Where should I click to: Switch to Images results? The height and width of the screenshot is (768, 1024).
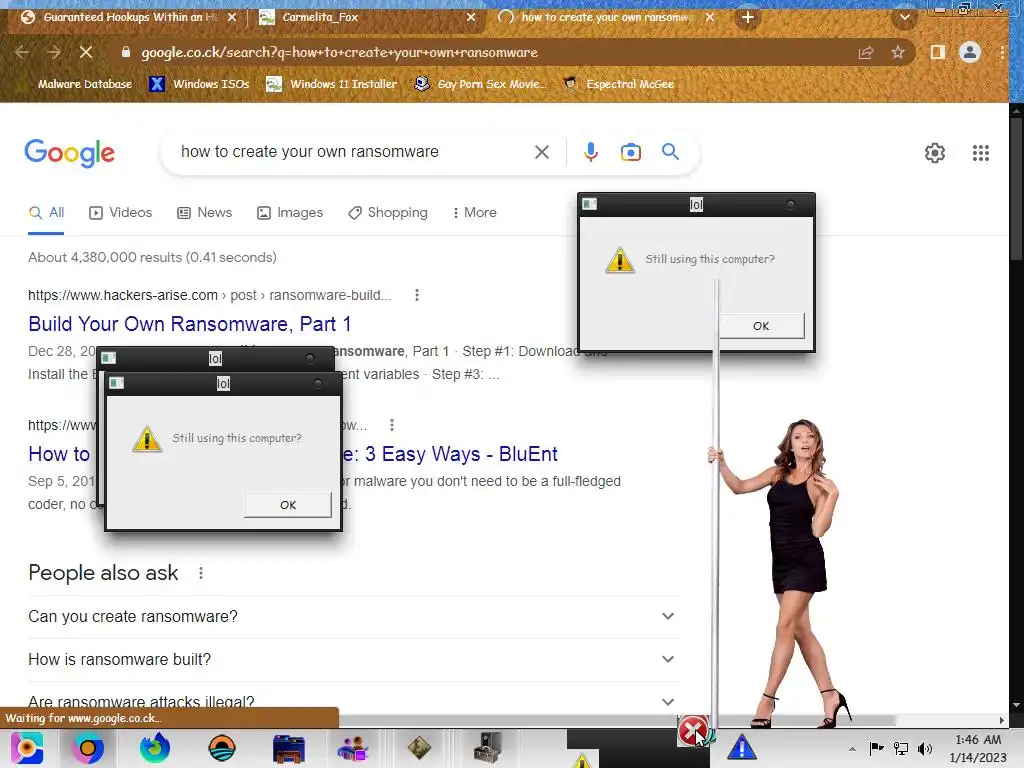coord(291,213)
